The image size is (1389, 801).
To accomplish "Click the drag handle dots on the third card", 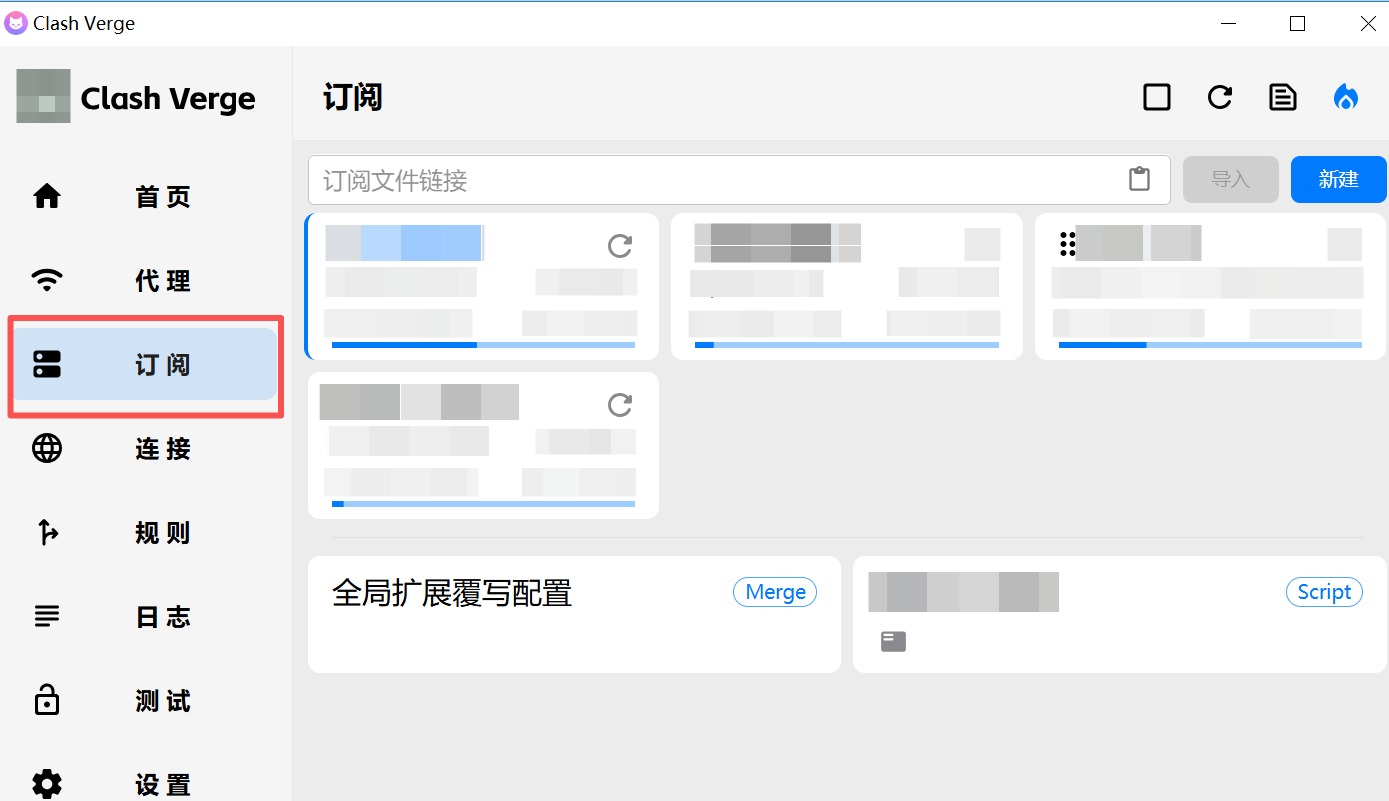I will (x=1067, y=243).
